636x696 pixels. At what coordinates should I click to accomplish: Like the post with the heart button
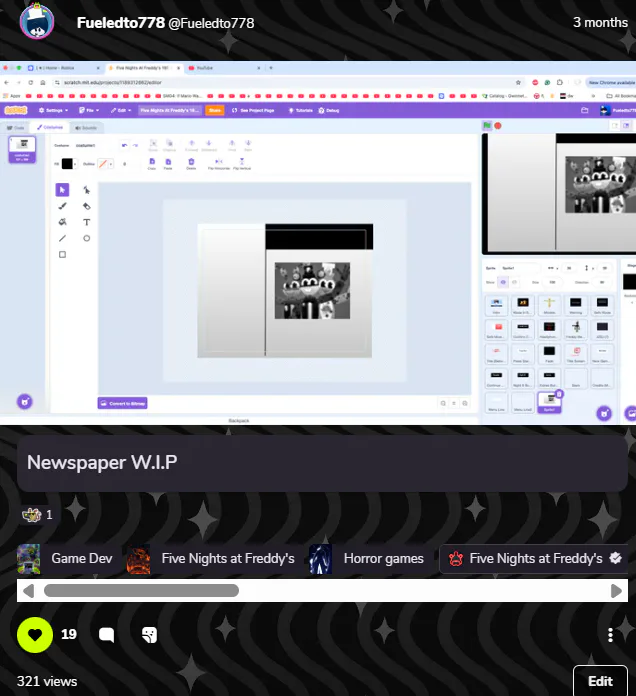pyautogui.click(x=35, y=635)
